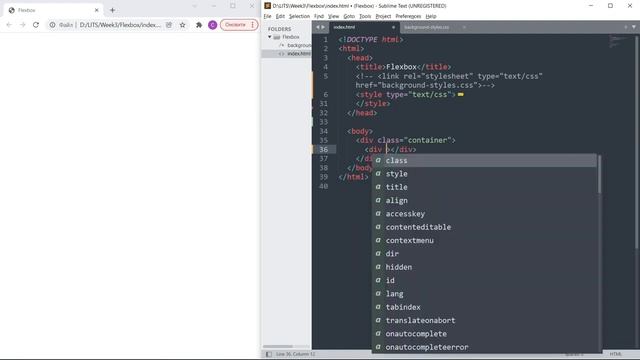This screenshot has height=360, width=640.
Task: Click autocomplete popup scrollbar
Action: [x=599, y=175]
